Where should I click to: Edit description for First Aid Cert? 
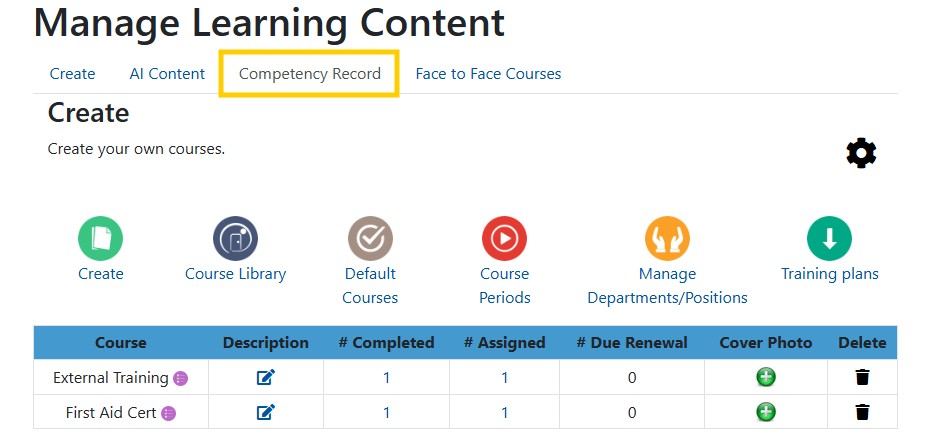click(266, 412)
